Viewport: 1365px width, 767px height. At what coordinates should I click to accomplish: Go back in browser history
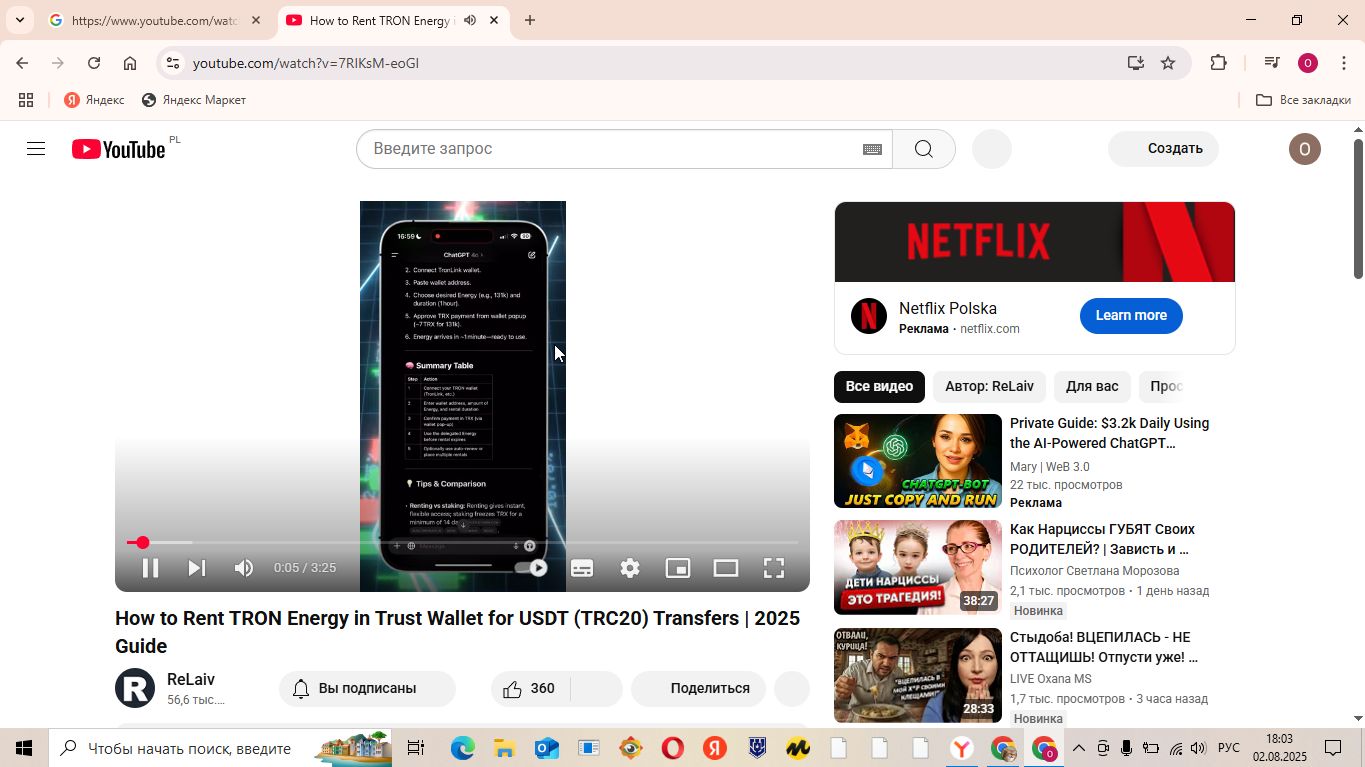[x=22, y=63]
